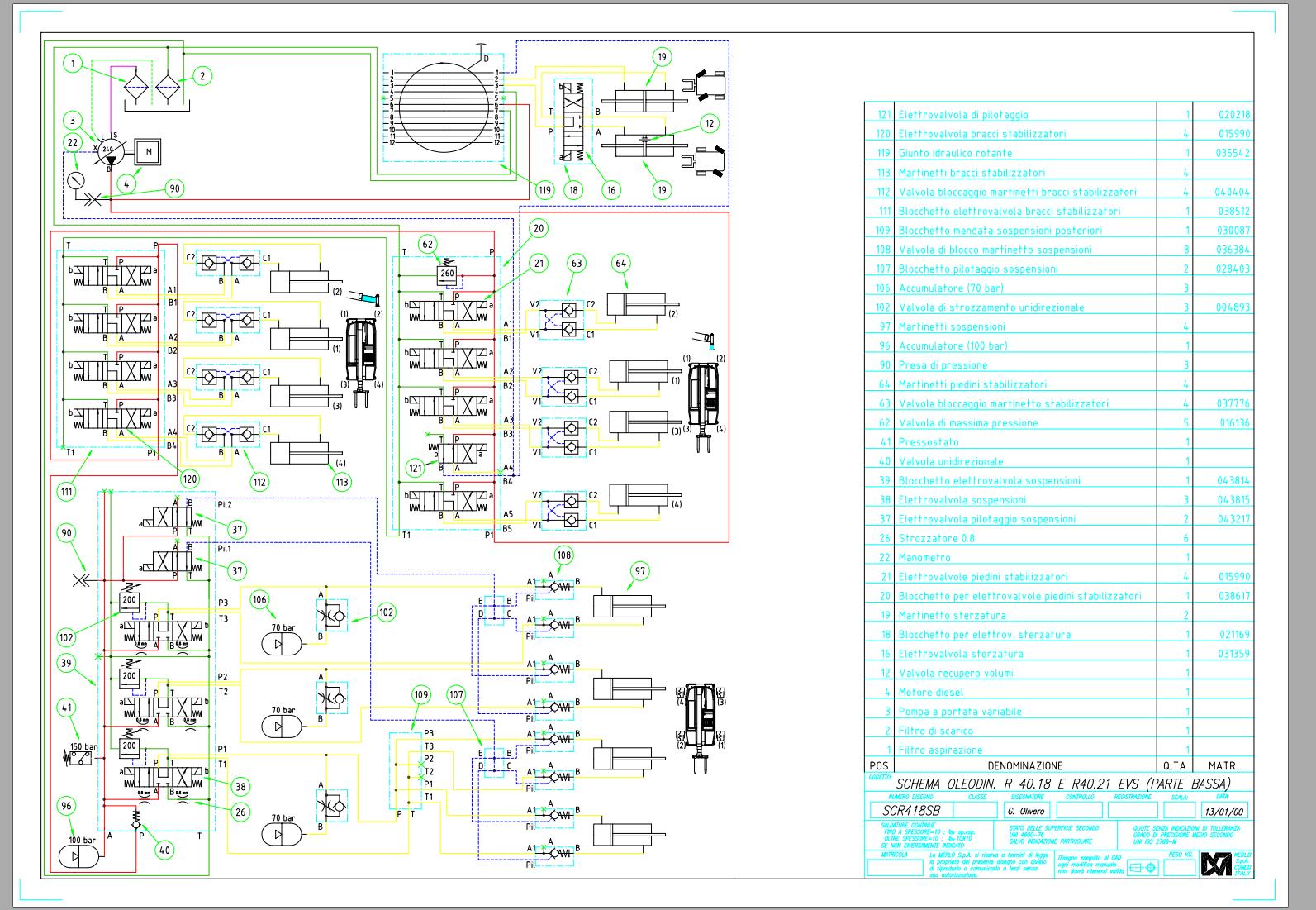Click callout bubble number 26
1316x910 pixels.
[240, 812]
